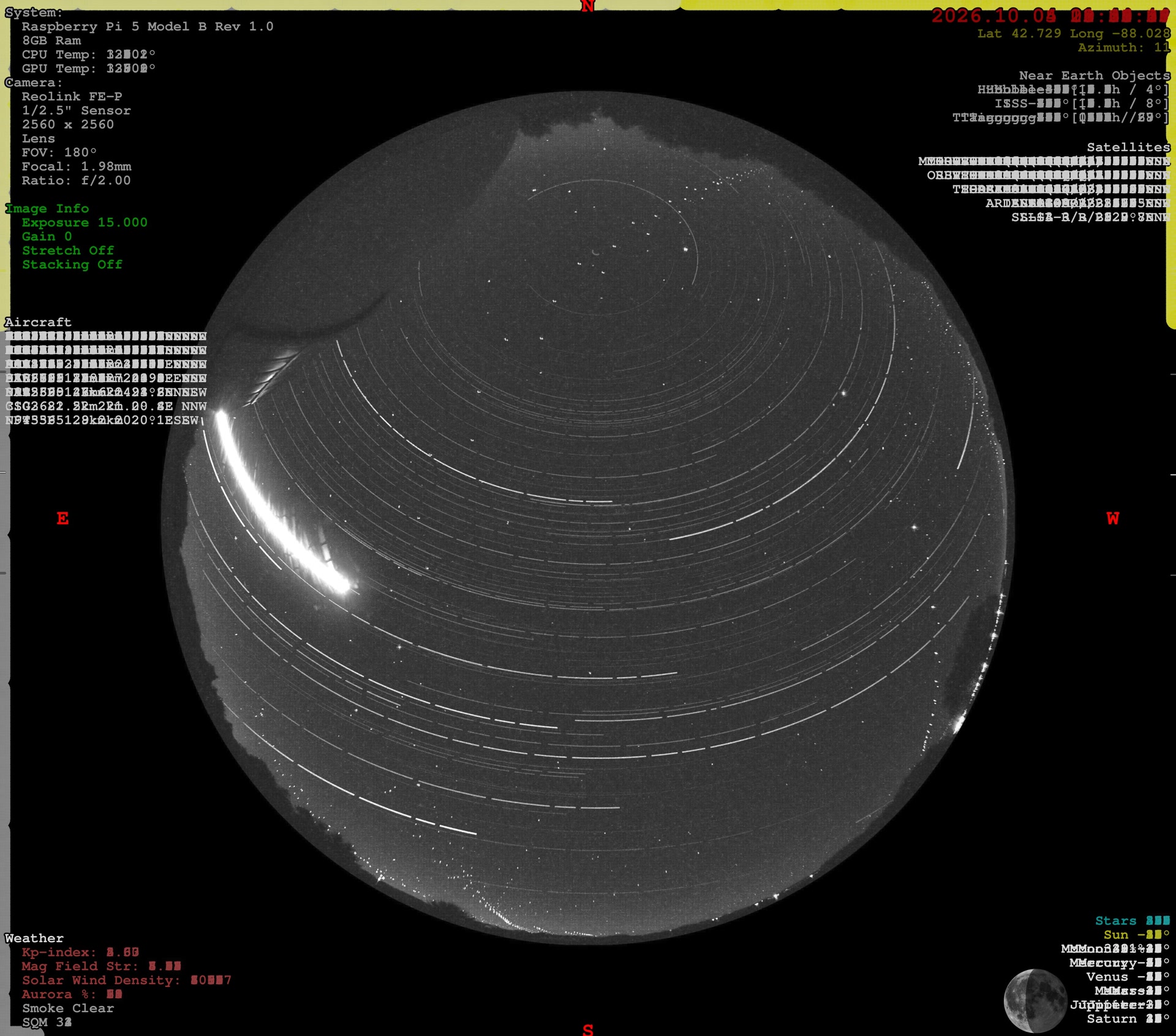Click the 'Ratio: f/2.00' text
Screen dimensions: 1176x1036
pos(76,180)
